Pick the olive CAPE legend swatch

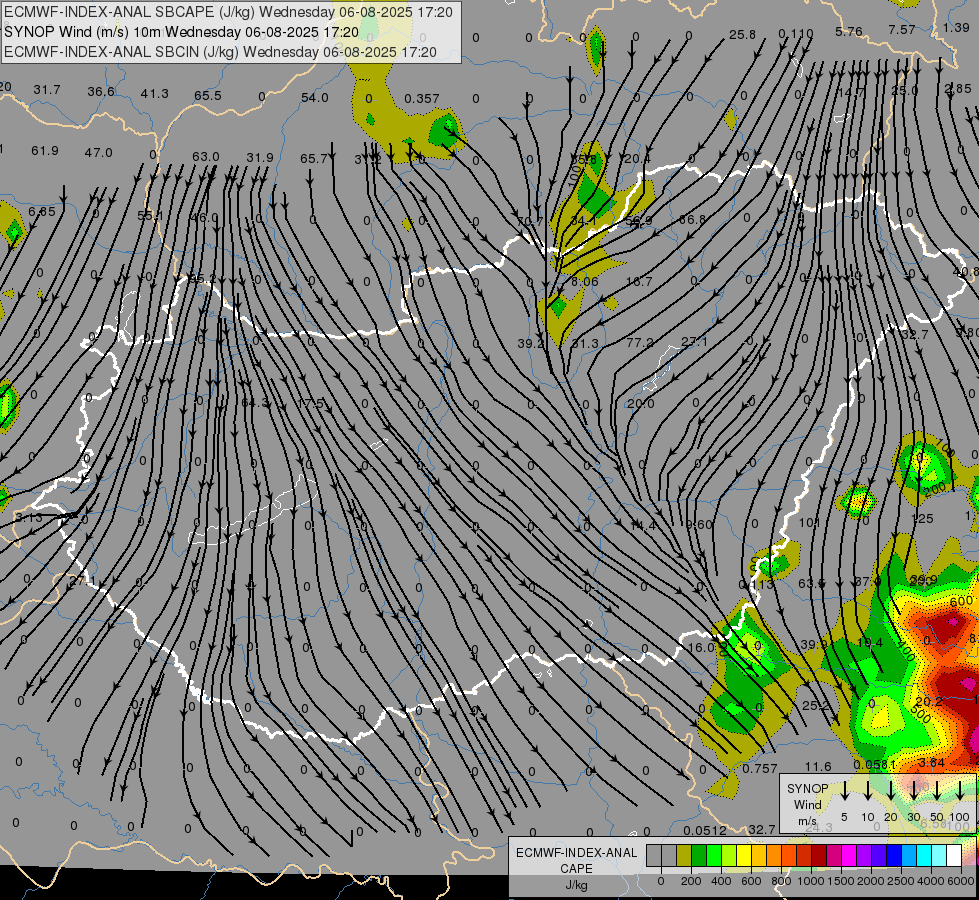click(x=684, y=856)
